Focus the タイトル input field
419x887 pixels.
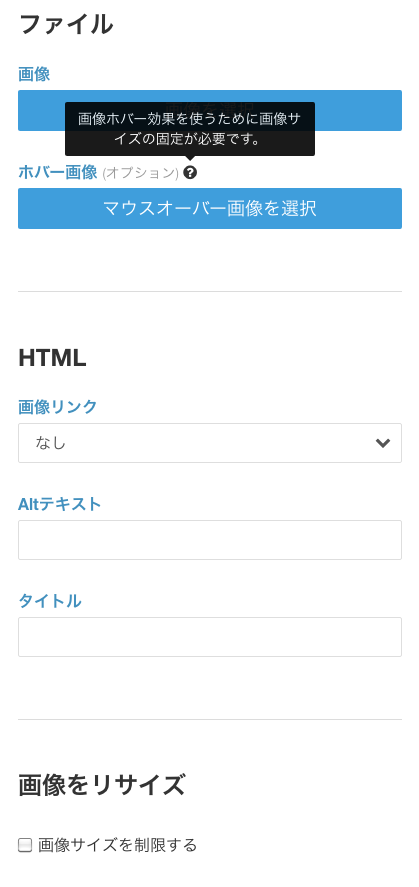[210, 637]
